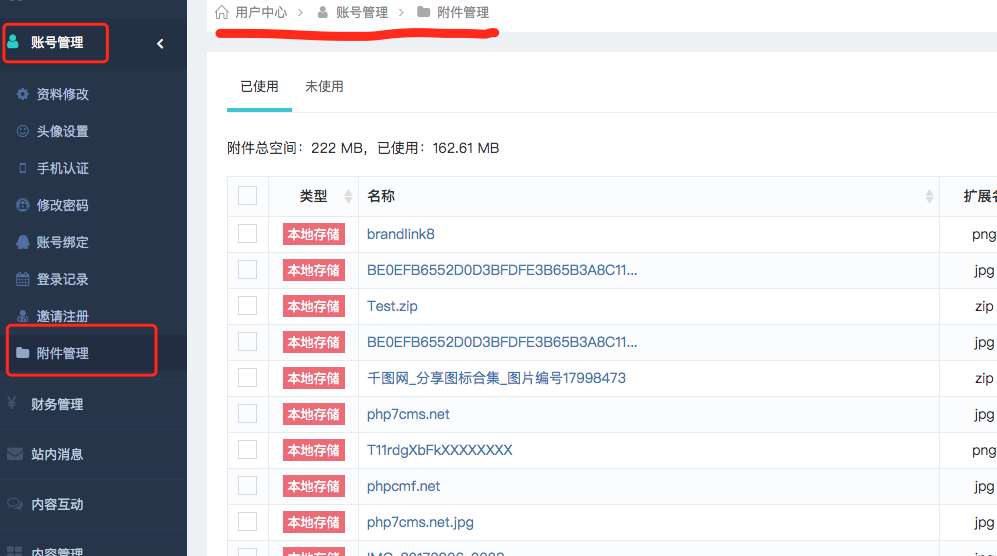
Task: Check the box for php7cms.net.jpg row
Action: tap(247, 522)
